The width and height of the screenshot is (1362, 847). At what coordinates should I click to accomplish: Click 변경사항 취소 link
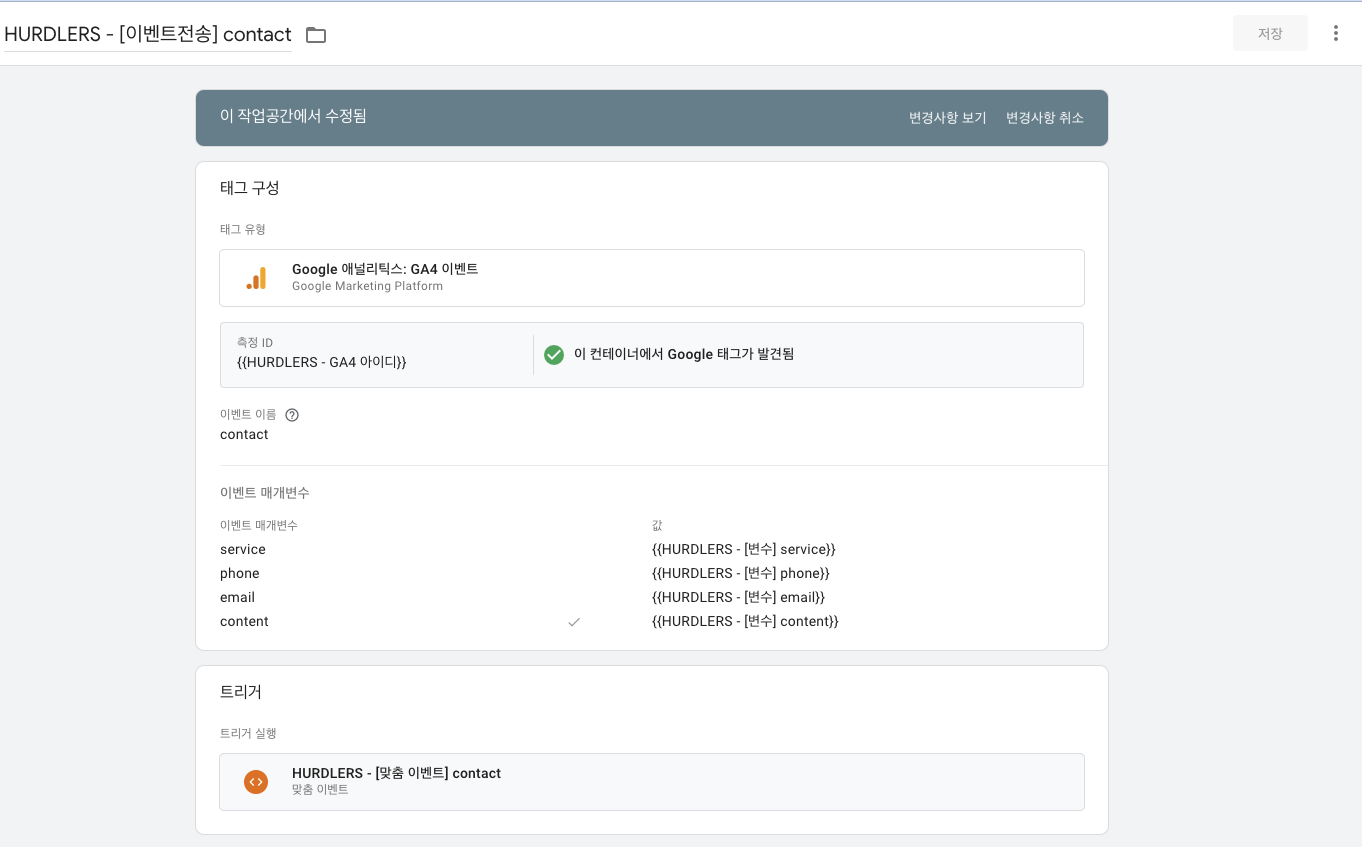click(1044, 118)
